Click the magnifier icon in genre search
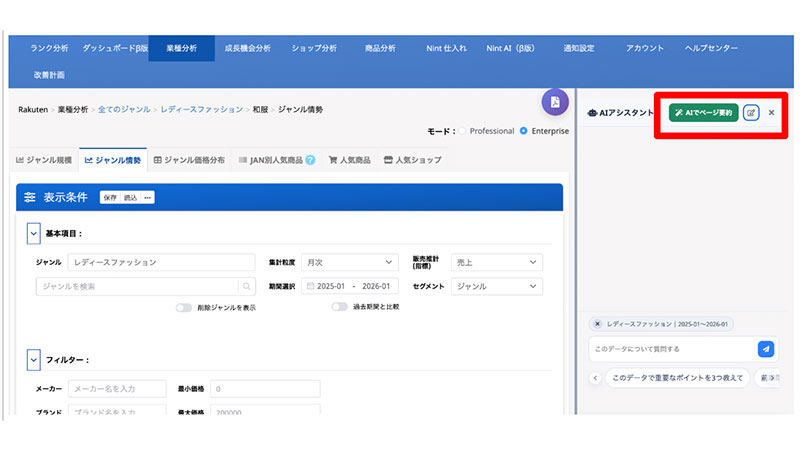The height and width of the screenshot is (451, 800). pyautogui.click(x=246, y=286)
